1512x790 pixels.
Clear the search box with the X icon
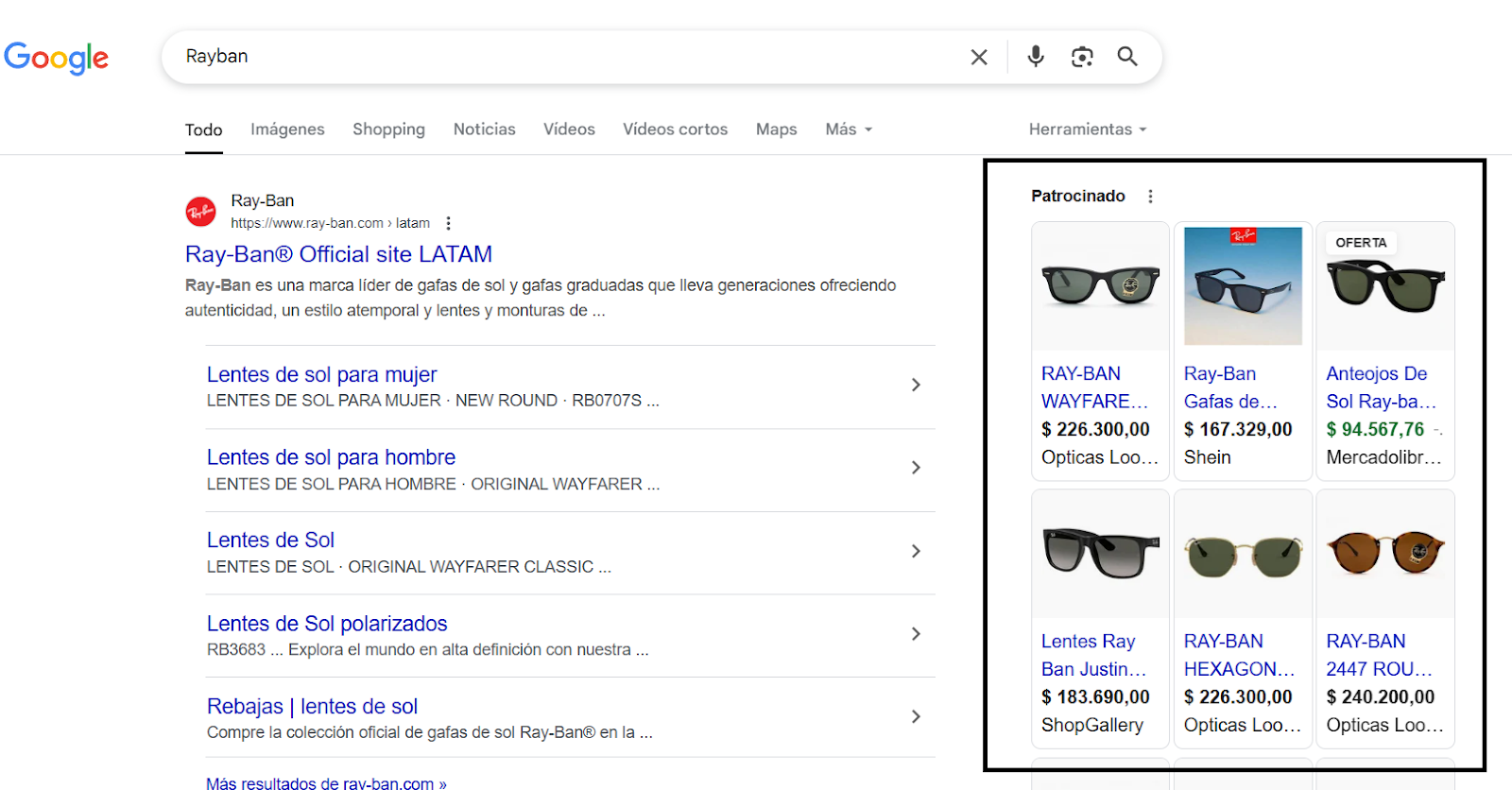(x=979, y=57)
